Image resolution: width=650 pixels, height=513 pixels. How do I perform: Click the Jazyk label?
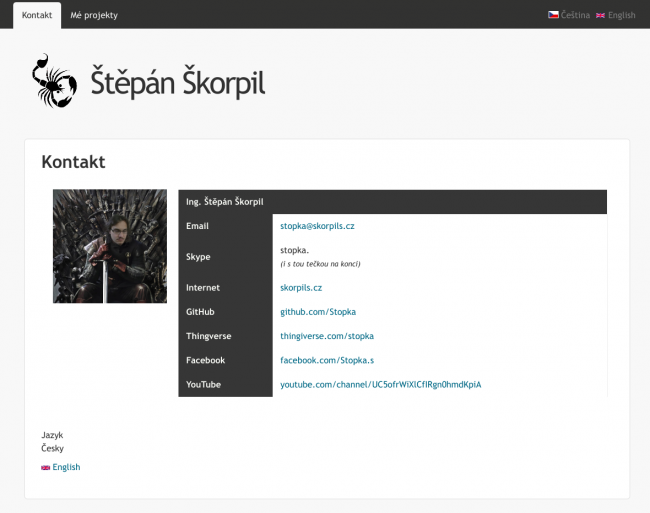(x=52, y=435)
